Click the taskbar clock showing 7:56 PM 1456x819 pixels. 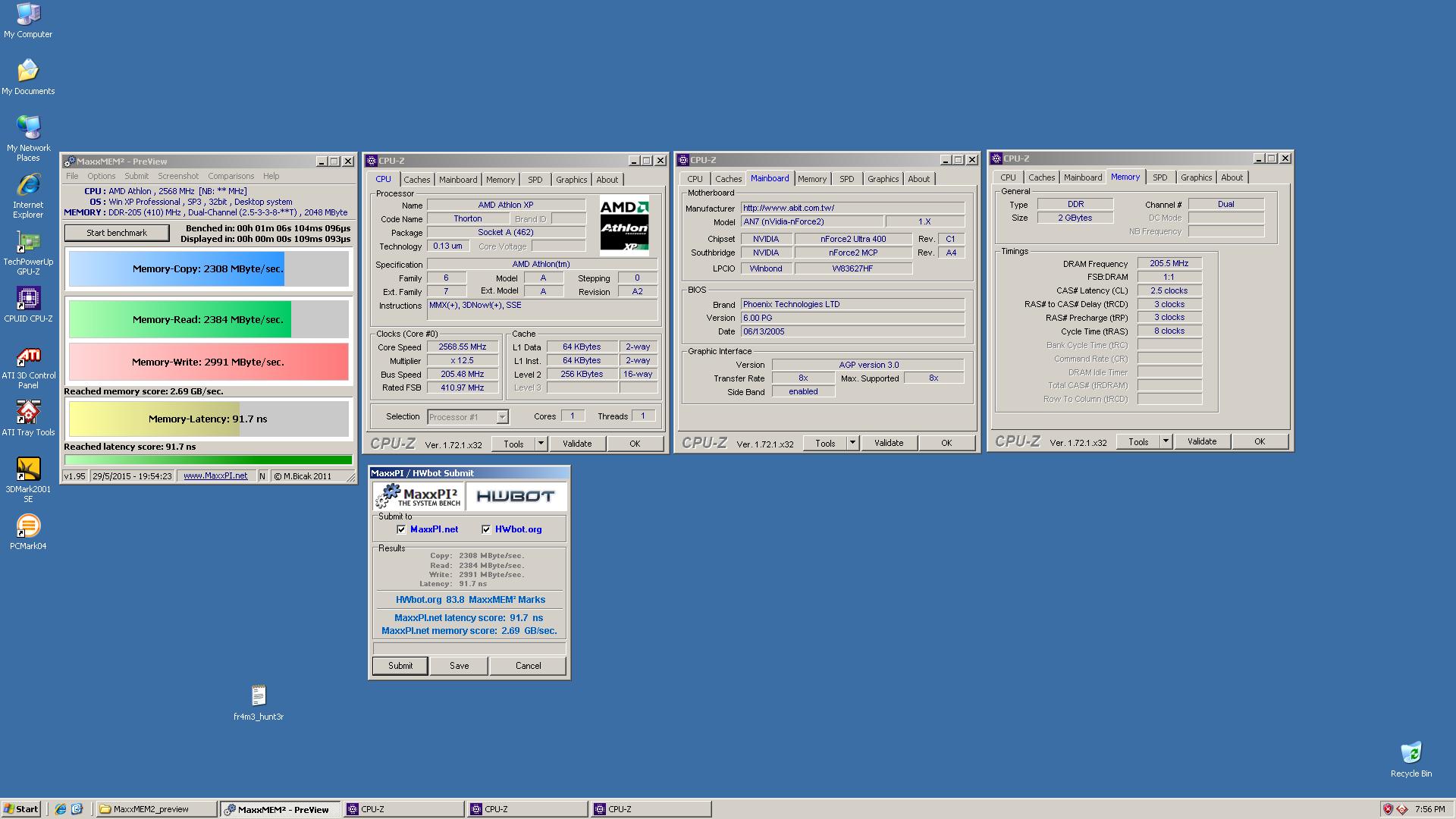1429,809
